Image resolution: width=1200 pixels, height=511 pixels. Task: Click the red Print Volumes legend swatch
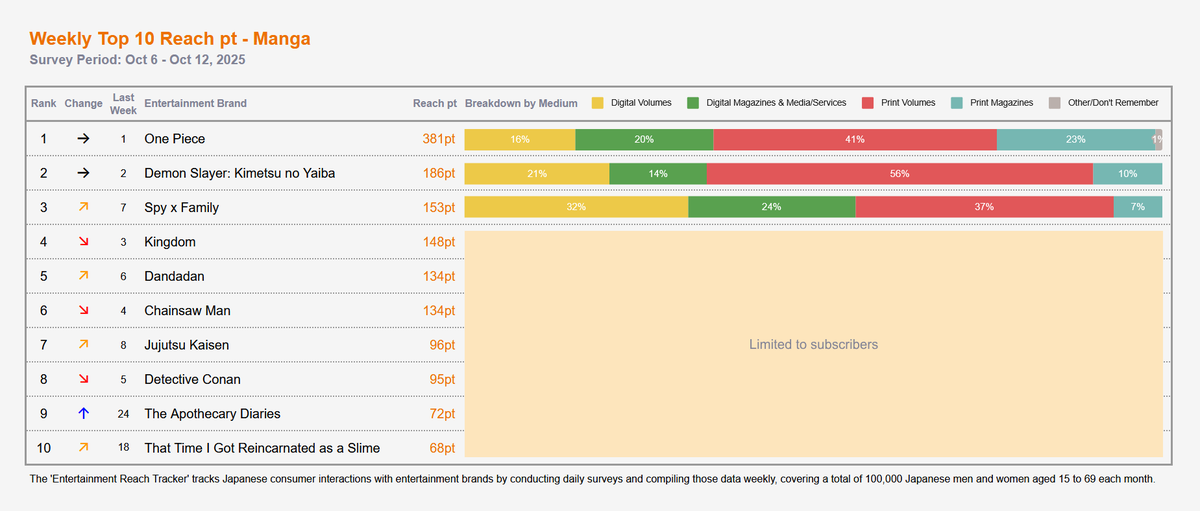click(868, 103)
